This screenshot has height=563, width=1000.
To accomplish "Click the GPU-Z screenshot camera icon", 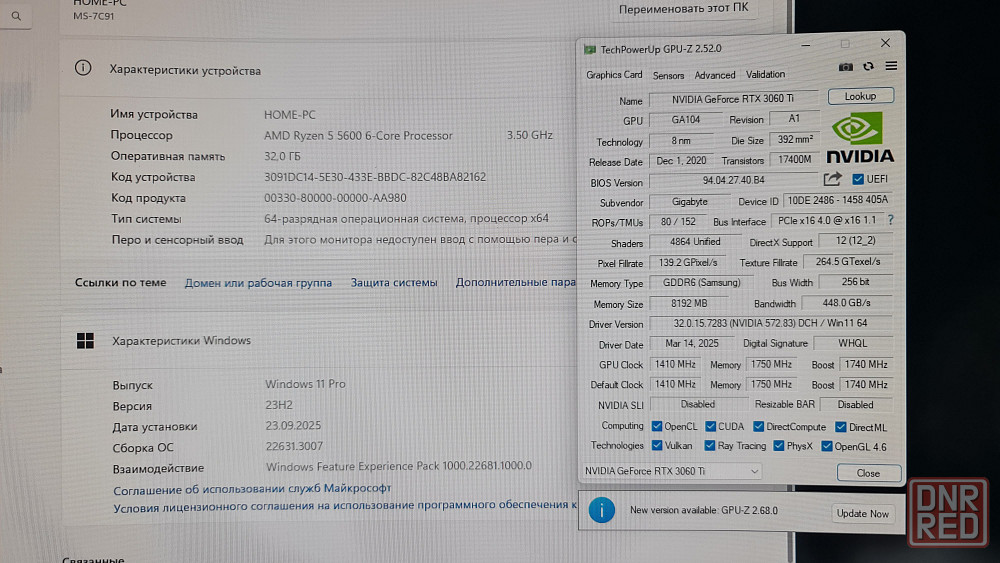I will pyautogui.click(x=846, y=67).
